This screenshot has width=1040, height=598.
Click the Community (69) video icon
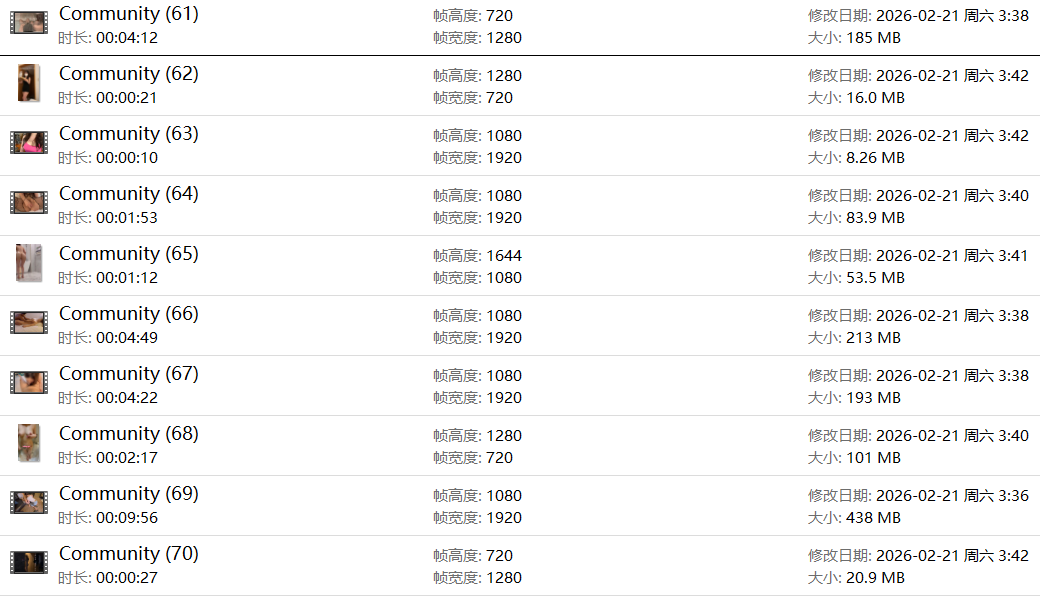click(29, 503)
